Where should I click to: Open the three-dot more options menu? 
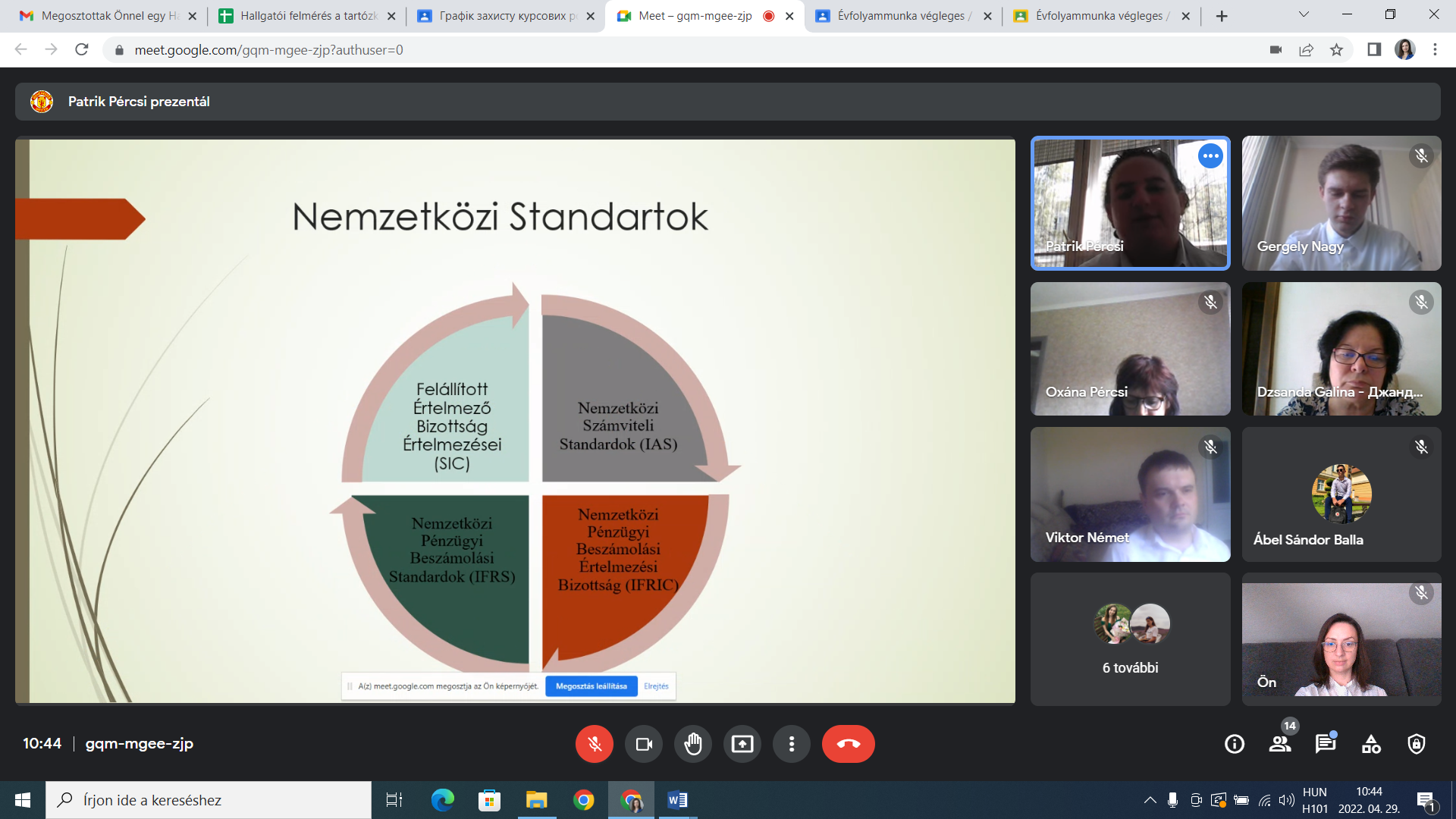coord(791,744)
